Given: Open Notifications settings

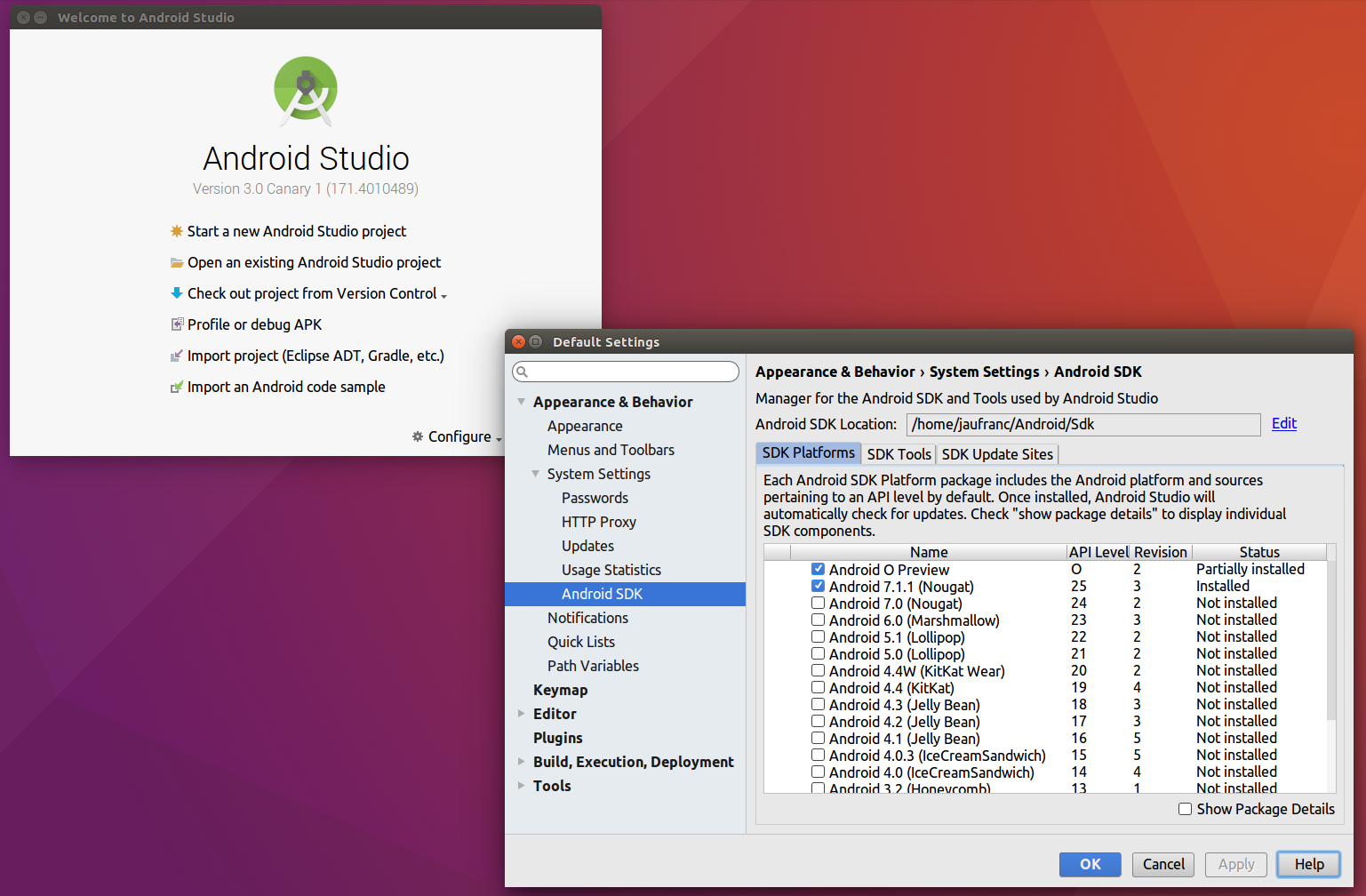Looking at the screenshot, I should (x=587, y=618).
